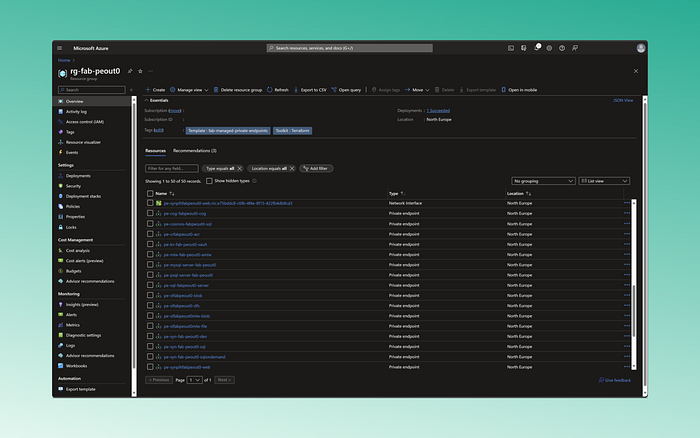This screenshot has height=438, width=700.
Task: Open the No grouping dropdown
Action: 542,181
